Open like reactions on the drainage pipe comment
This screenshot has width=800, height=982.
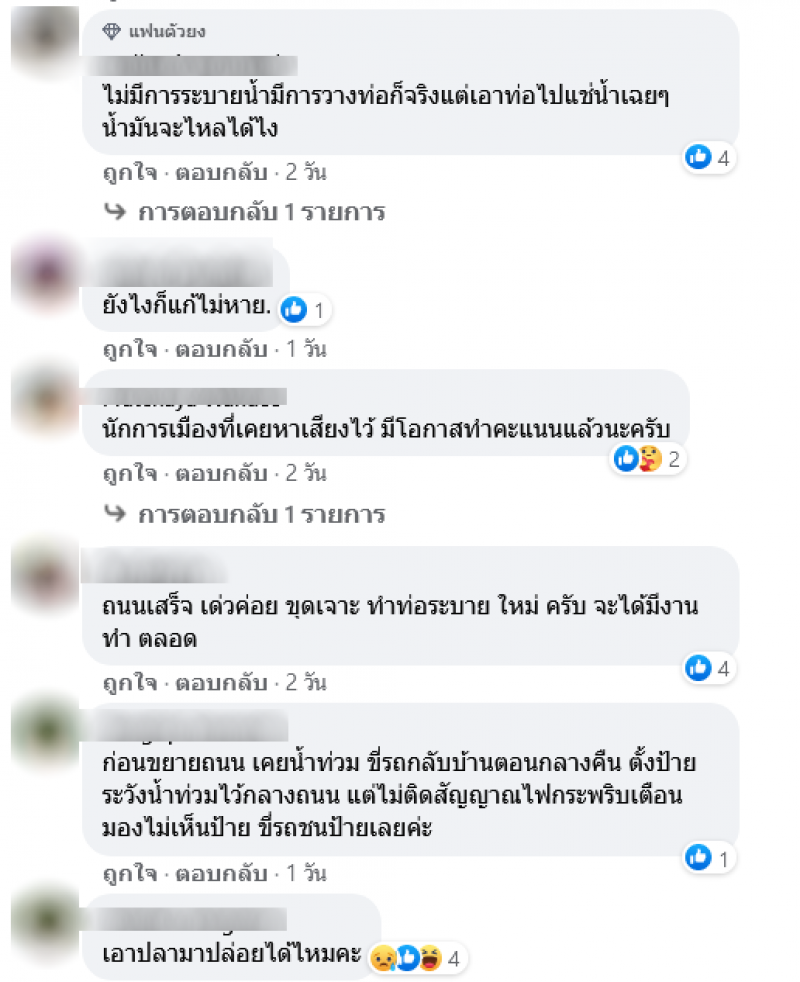click(x=709, y=158)
